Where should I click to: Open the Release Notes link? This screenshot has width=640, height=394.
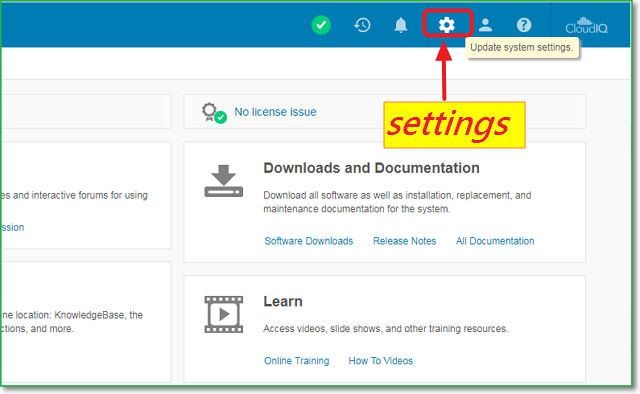coord(404,241)
